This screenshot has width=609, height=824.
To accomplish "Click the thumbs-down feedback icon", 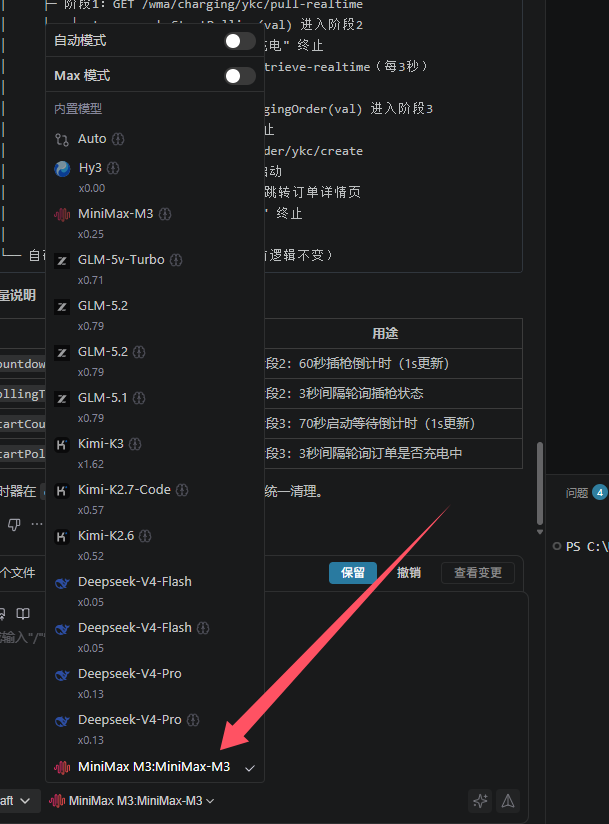I will click(14, 524).
